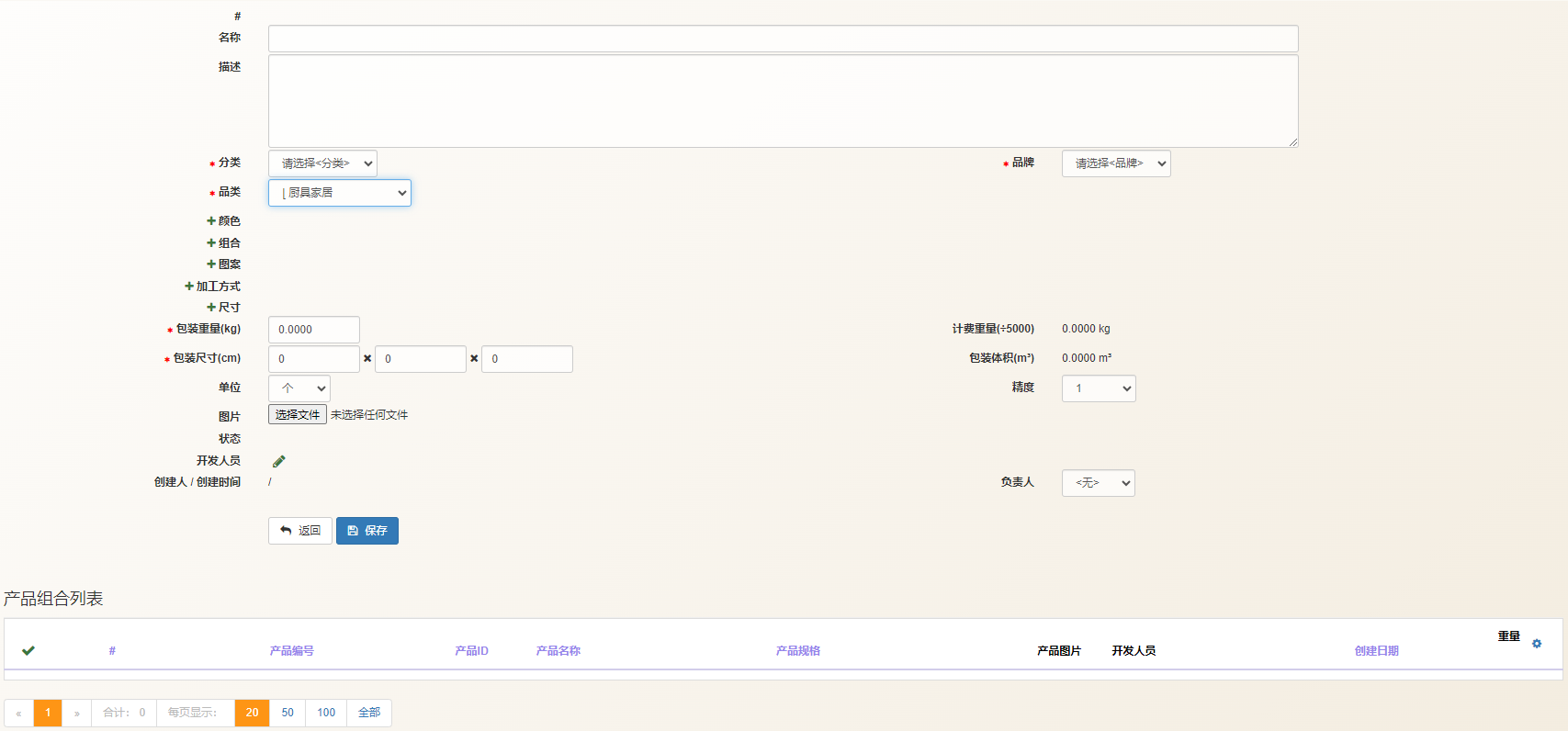Click the plus icon beside 颜色
The height and width of the screenshot is (731, 1568).
coord(211,221)
